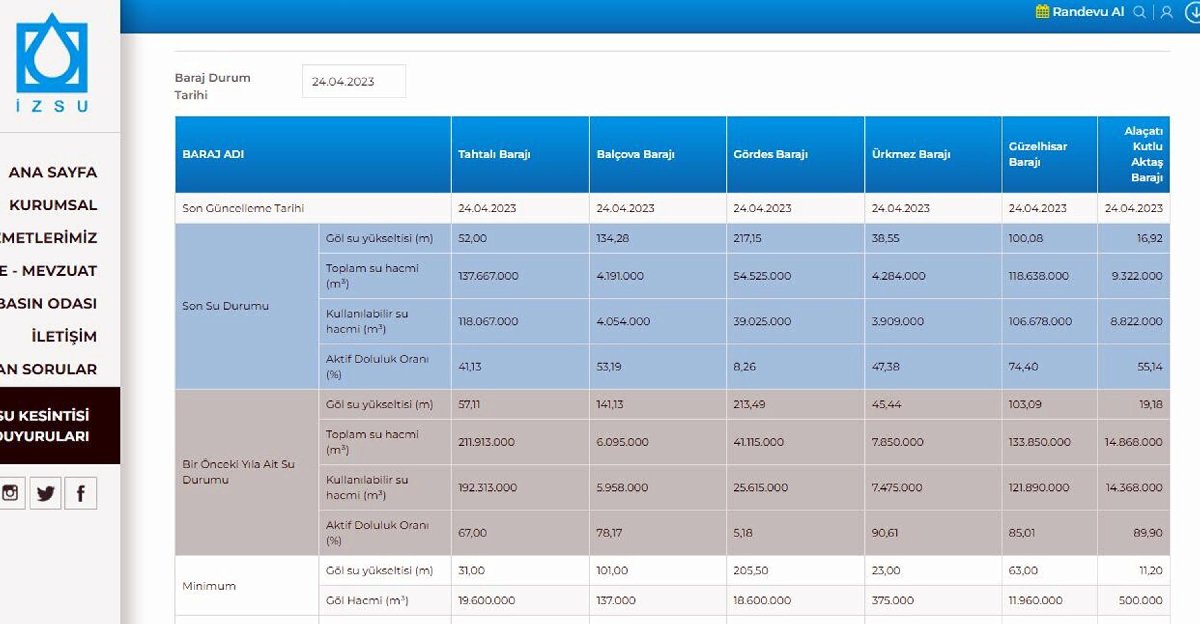Click the circled download arrow icon
The image size is (1200, 624).
click(1193, 12)
